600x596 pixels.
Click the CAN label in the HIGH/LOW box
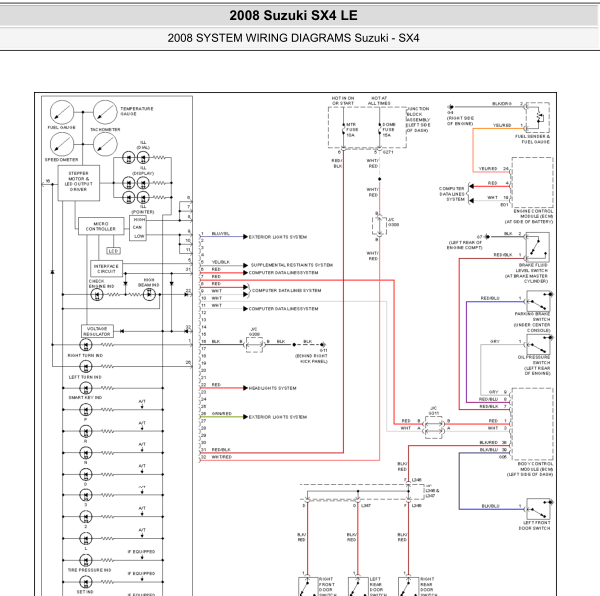(137, 227)
